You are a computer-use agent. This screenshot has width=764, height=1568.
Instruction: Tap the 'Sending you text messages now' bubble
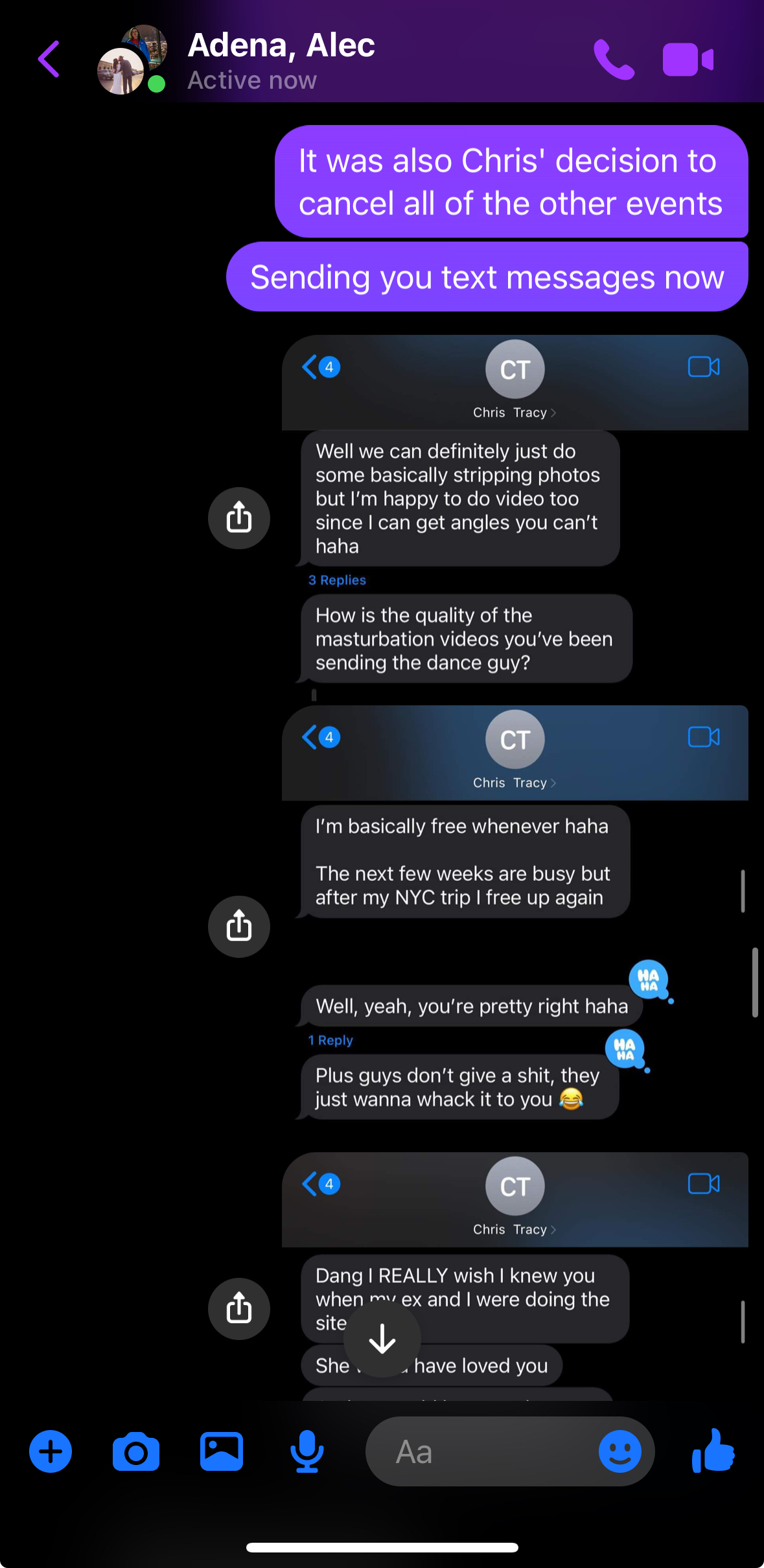pos(487,277)
